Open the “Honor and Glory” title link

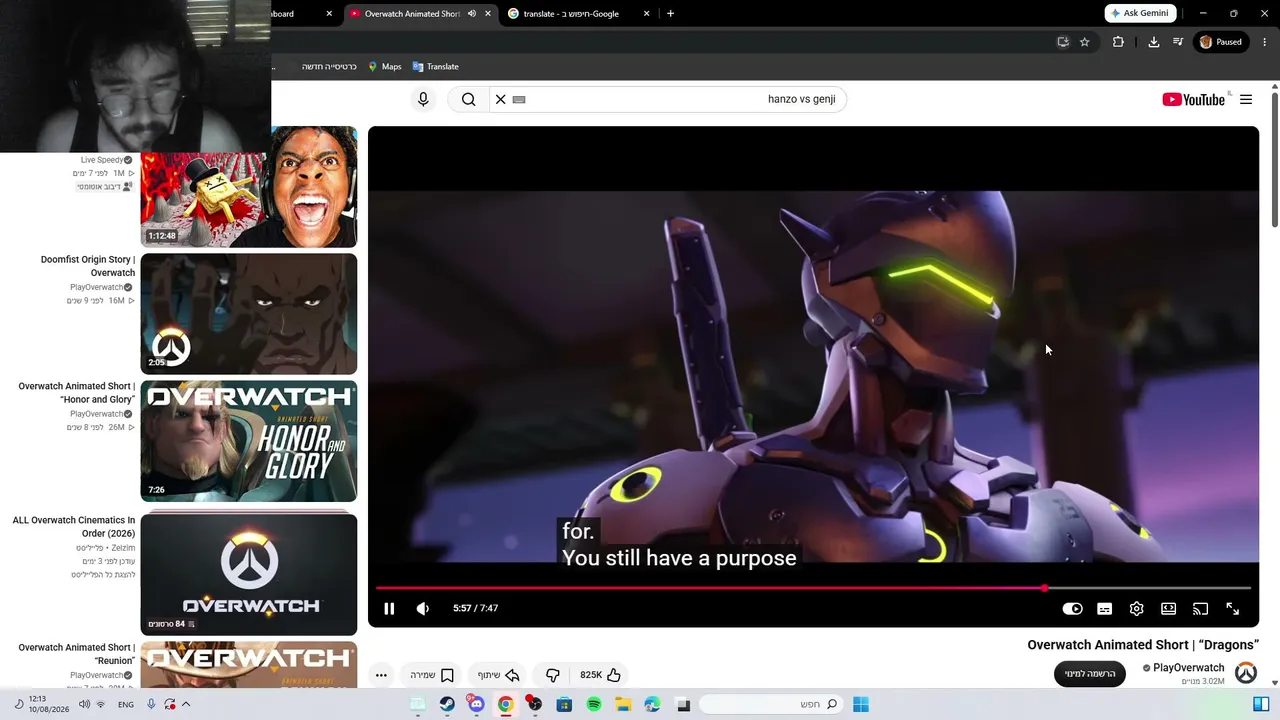pyautogui.click(x=77, y=393)
